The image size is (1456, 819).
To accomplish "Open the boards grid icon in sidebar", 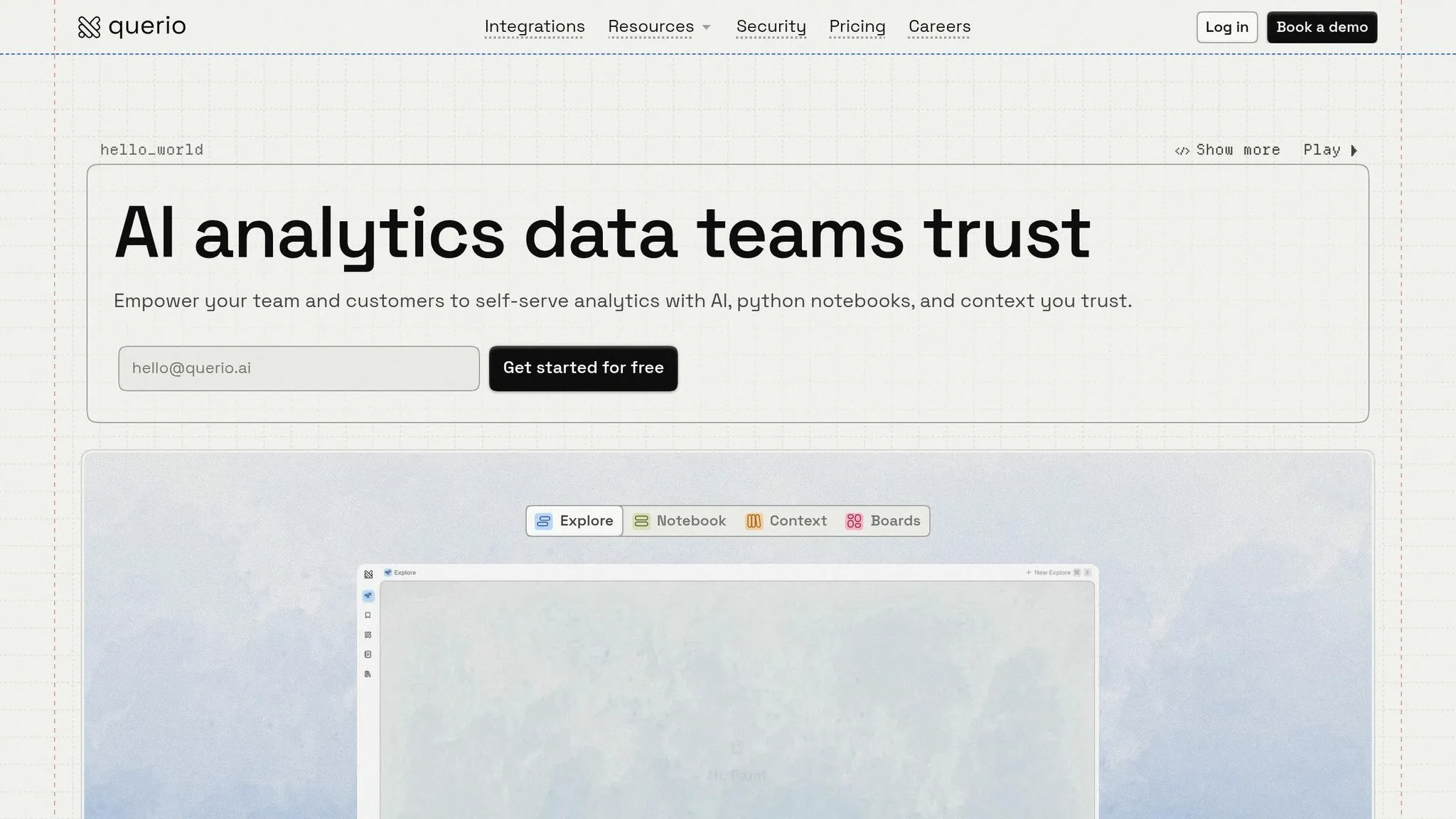I will pos(368,635).
